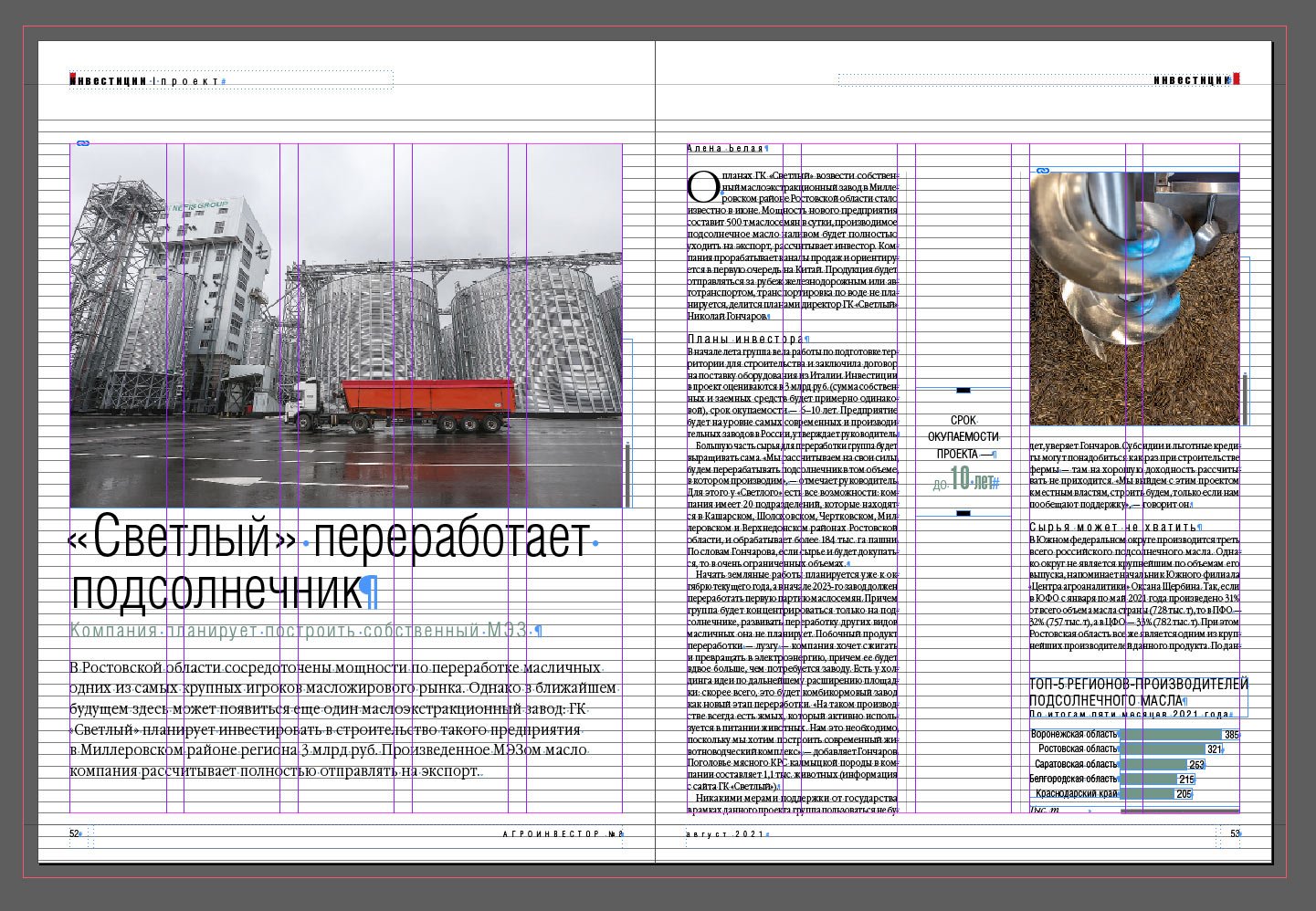Click the right page header 'ИНВЕСТИЦИИ'
Image resolution: width=1316 pixels, height=911 pixels.
(1191, 80)
